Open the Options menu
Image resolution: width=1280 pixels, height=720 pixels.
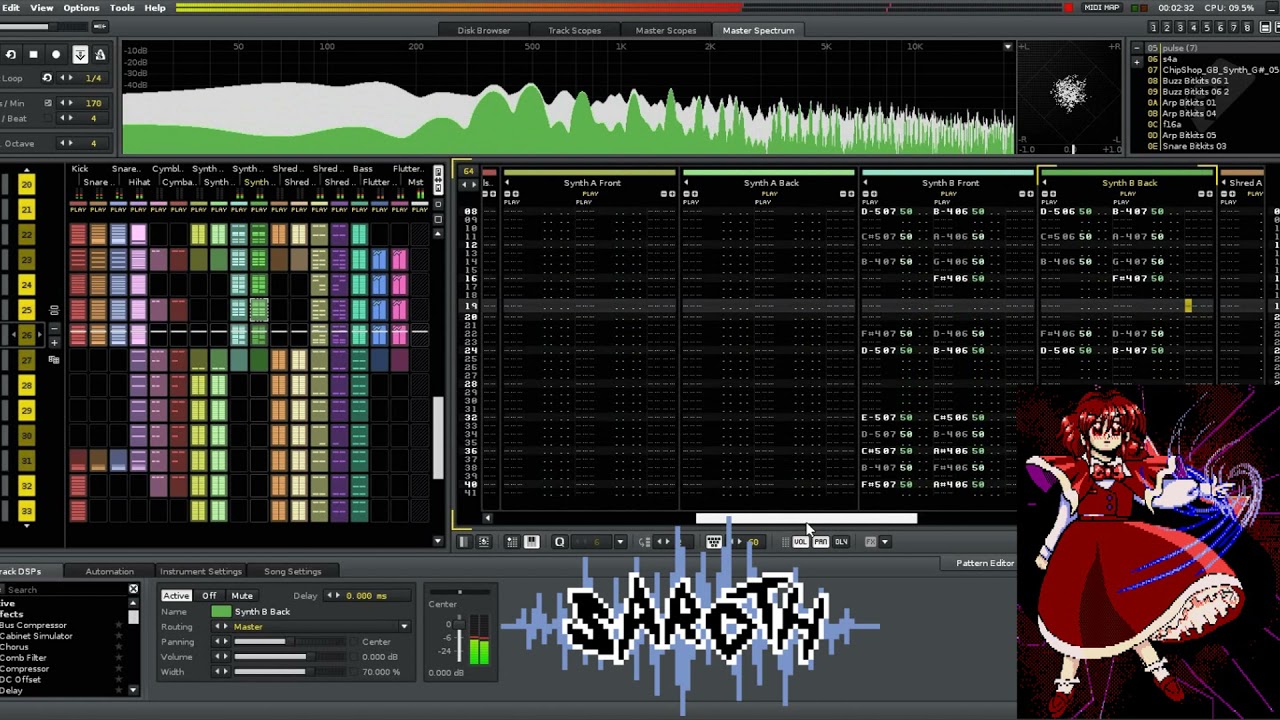click(x=81, y=8)
